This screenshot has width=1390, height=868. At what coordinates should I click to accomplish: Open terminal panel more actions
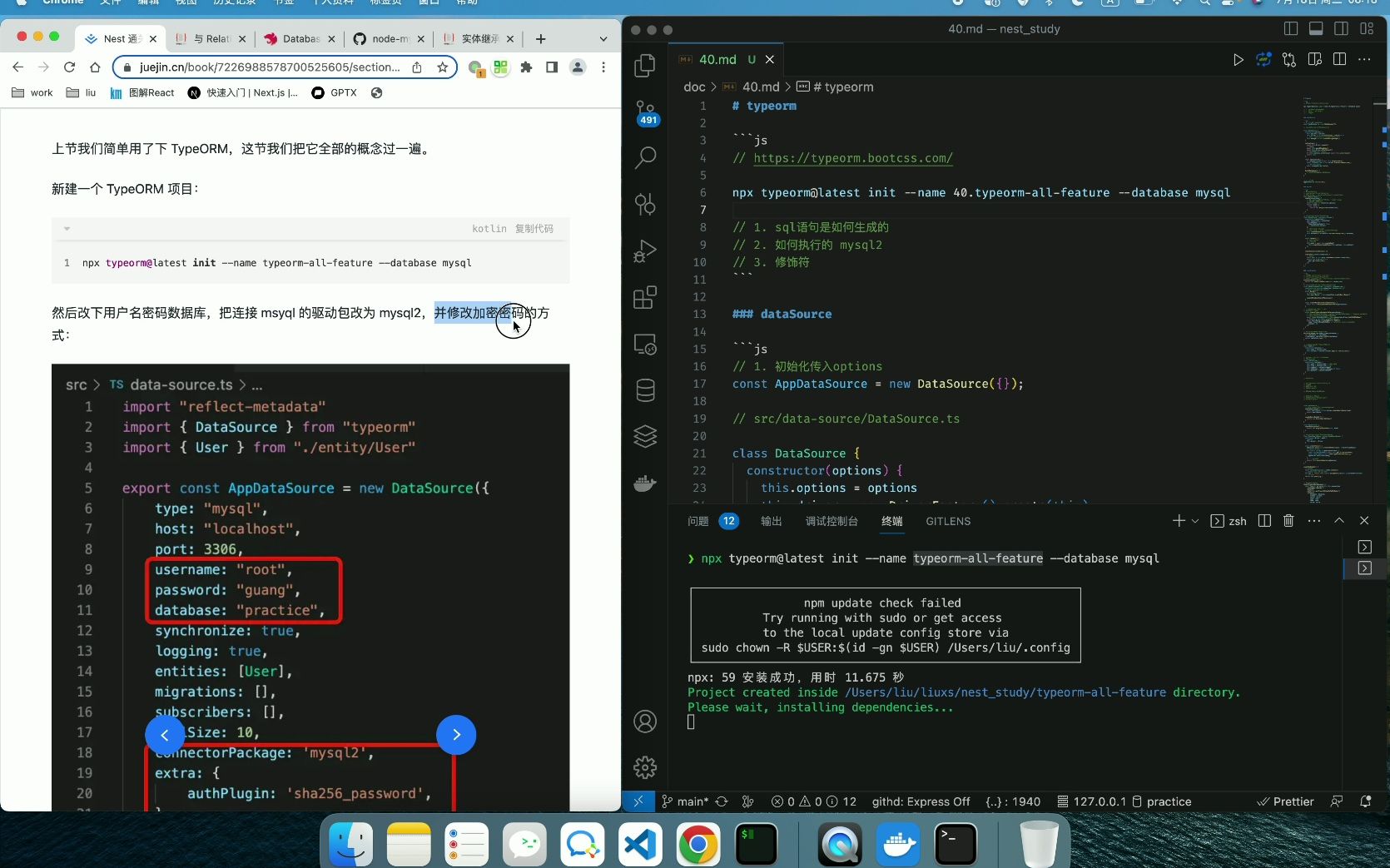tap(1314, 521)
